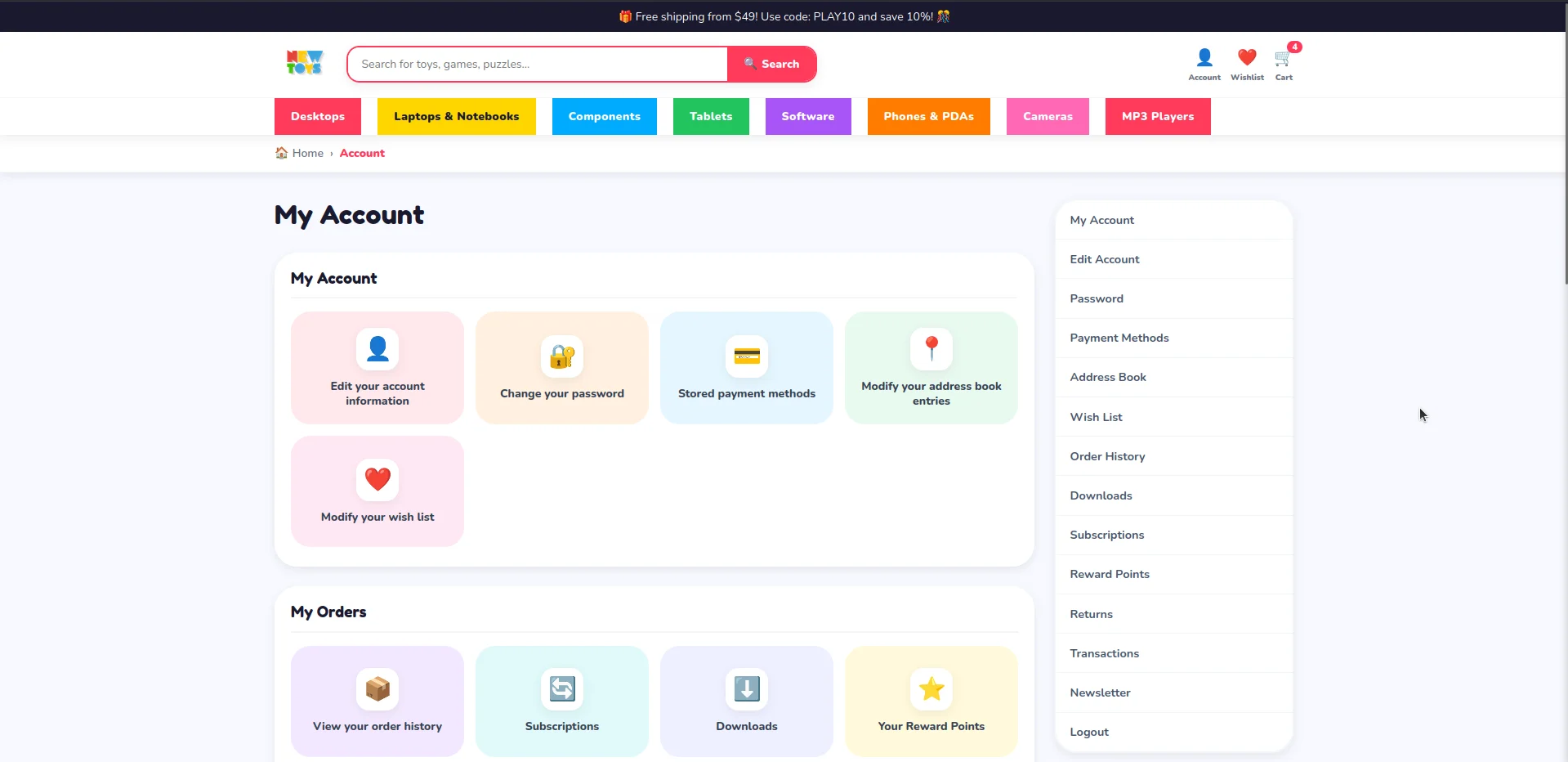Open Modify your wish list heart tile
This screenshot has width=1568, height=762.
[x=377, y=491]
